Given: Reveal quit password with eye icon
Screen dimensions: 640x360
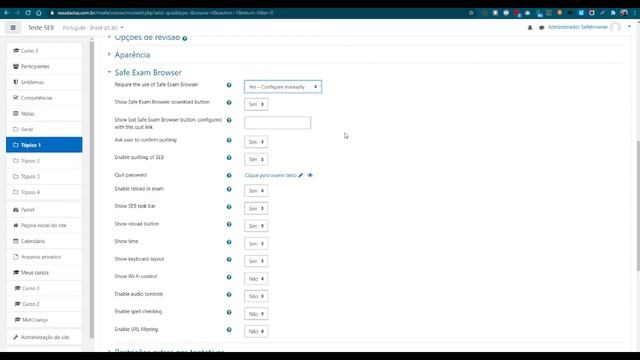Looking at the screenshot, I should (310, 175).
